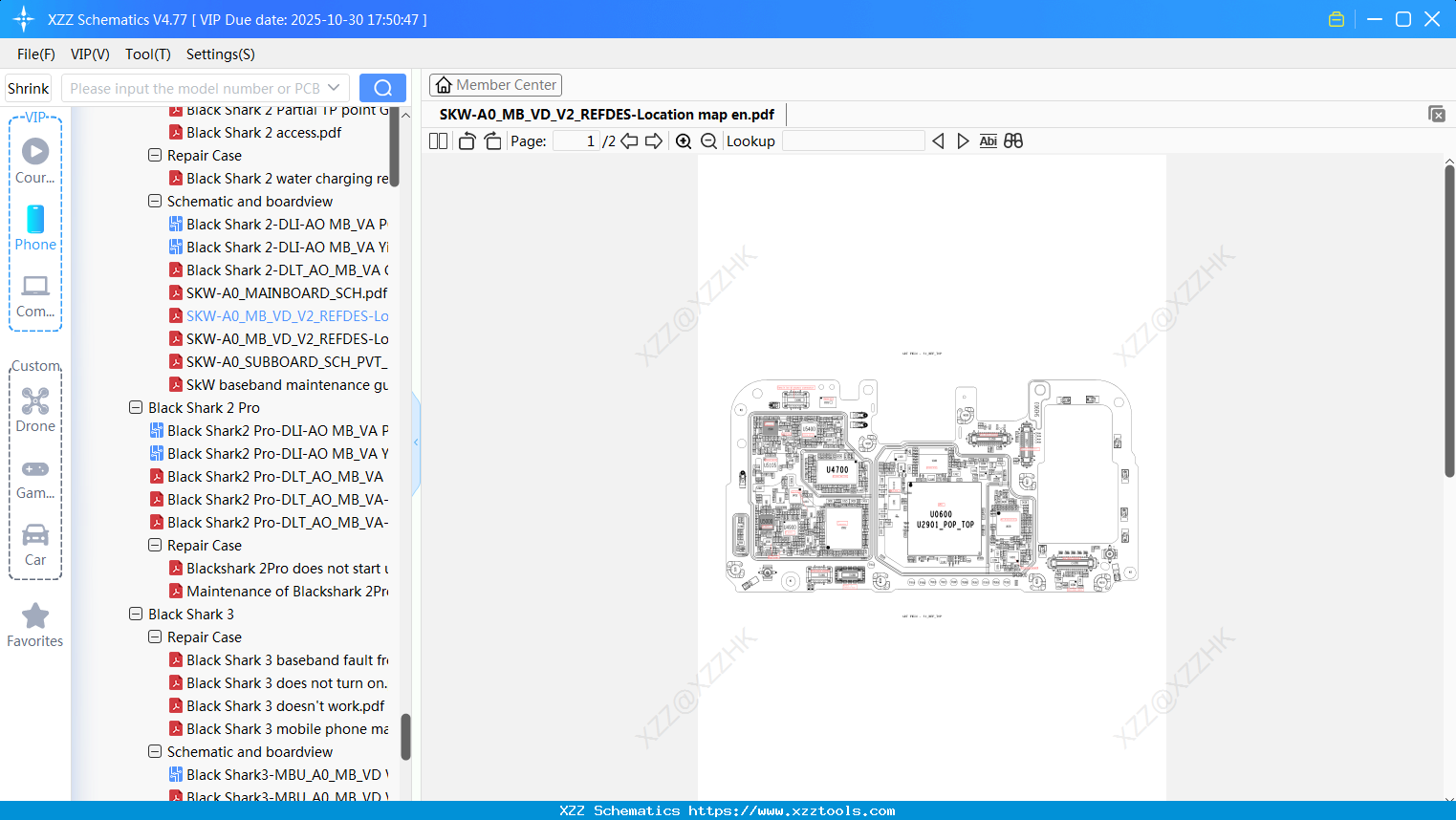This screenshot has width=1456, height=820.
Task: Open the Tool(T) menu
Action: click(147, 54)
